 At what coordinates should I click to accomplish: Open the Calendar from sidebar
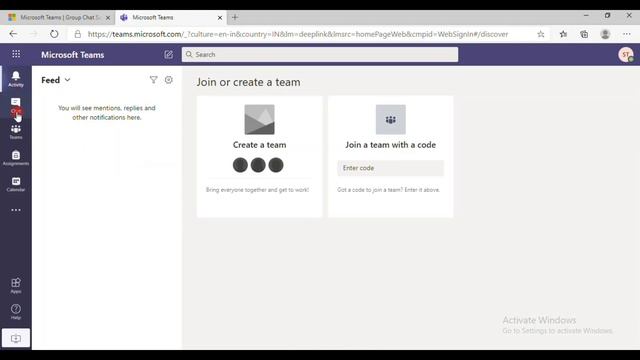(x=16, y=184)
